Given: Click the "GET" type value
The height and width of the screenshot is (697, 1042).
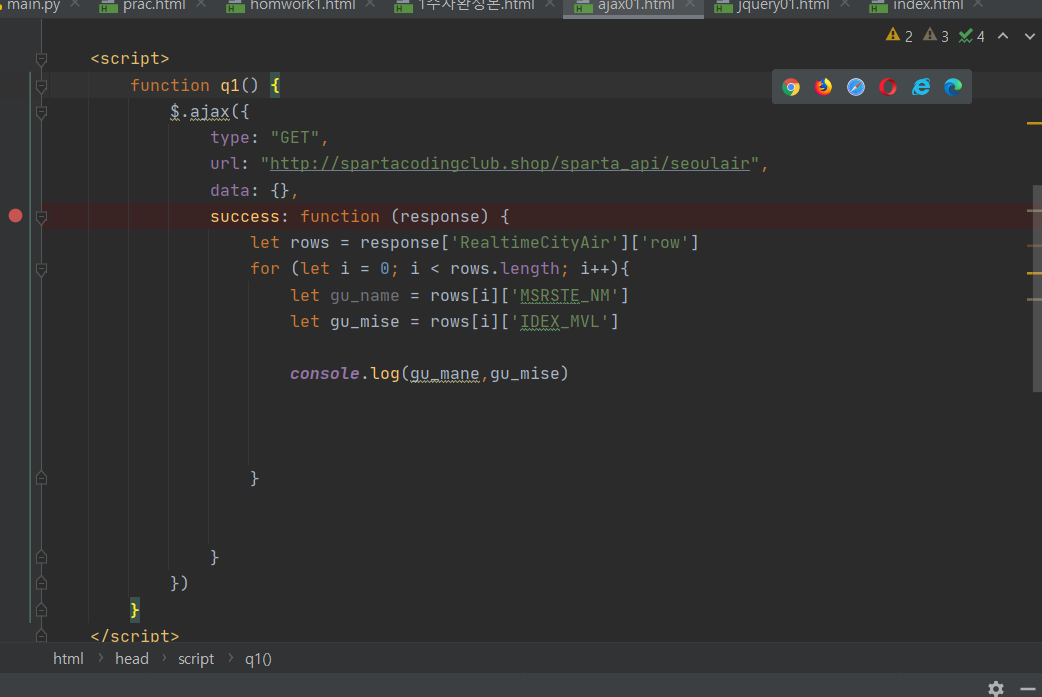Looking at the screenshot, I should click(x=294, y=138).
